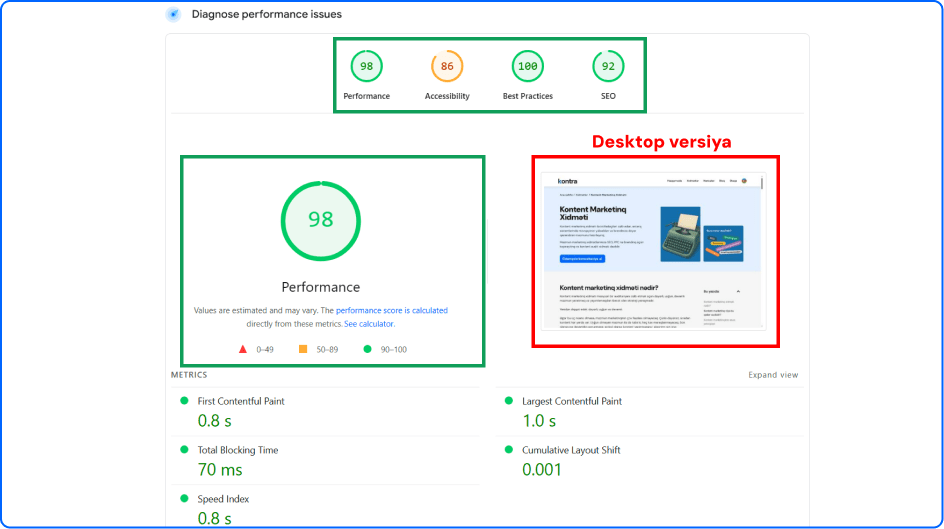Click the 'Best Practices' category label
Screen dimensions: 944x529
click(x=527, y=96)
